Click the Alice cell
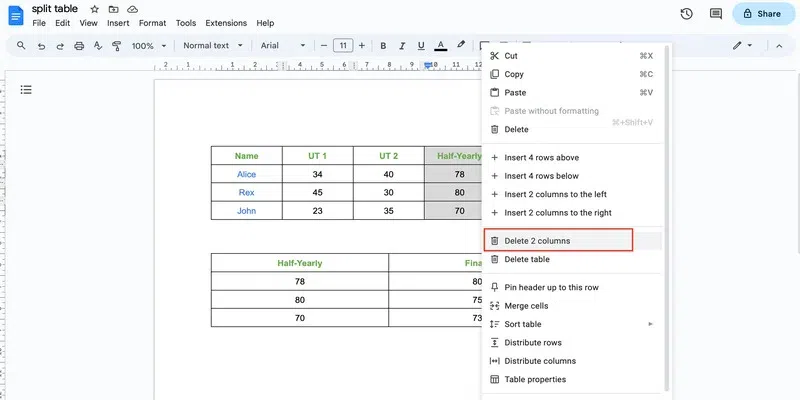The image size is (800, 400). (246, 174)
